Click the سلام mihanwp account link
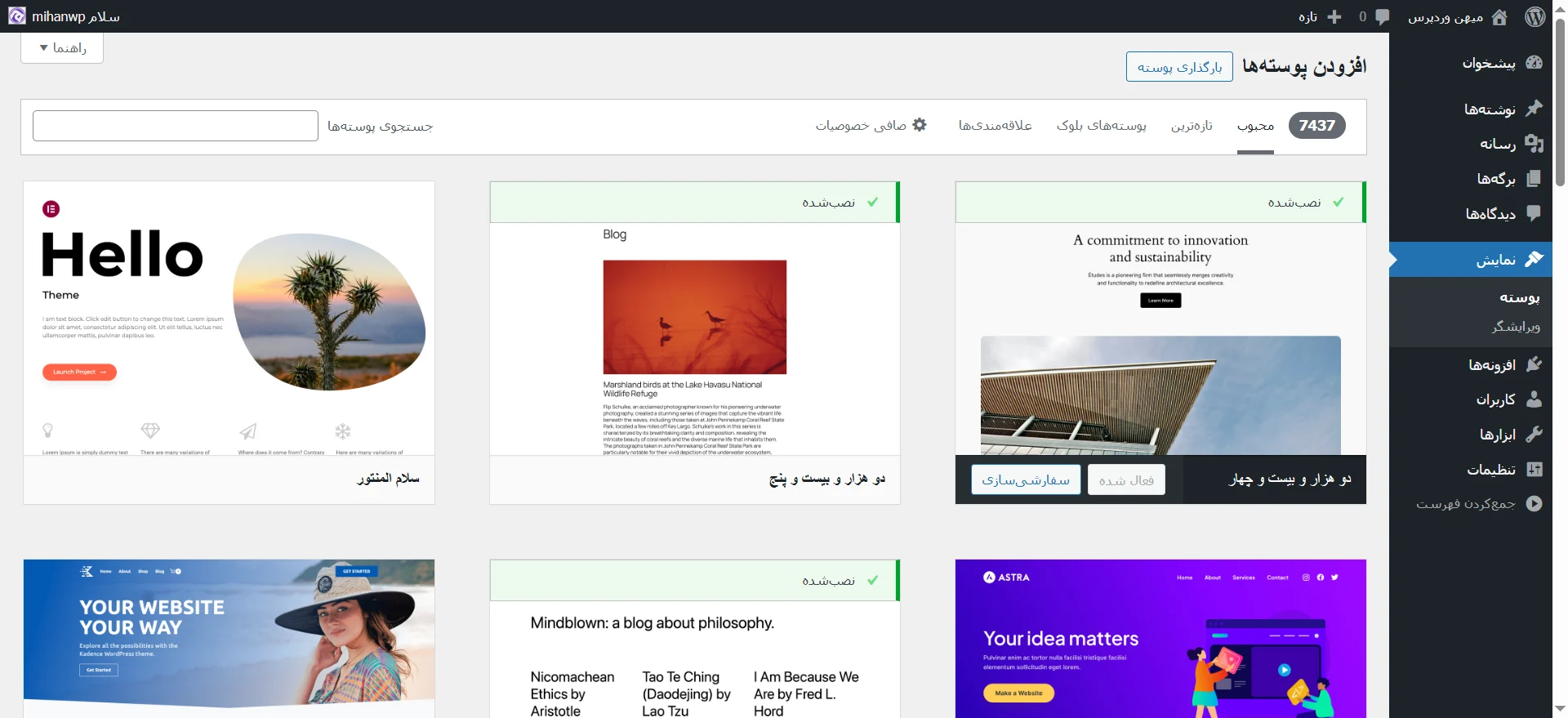This screenshot has width=1568, height=718. pos(64,16)
